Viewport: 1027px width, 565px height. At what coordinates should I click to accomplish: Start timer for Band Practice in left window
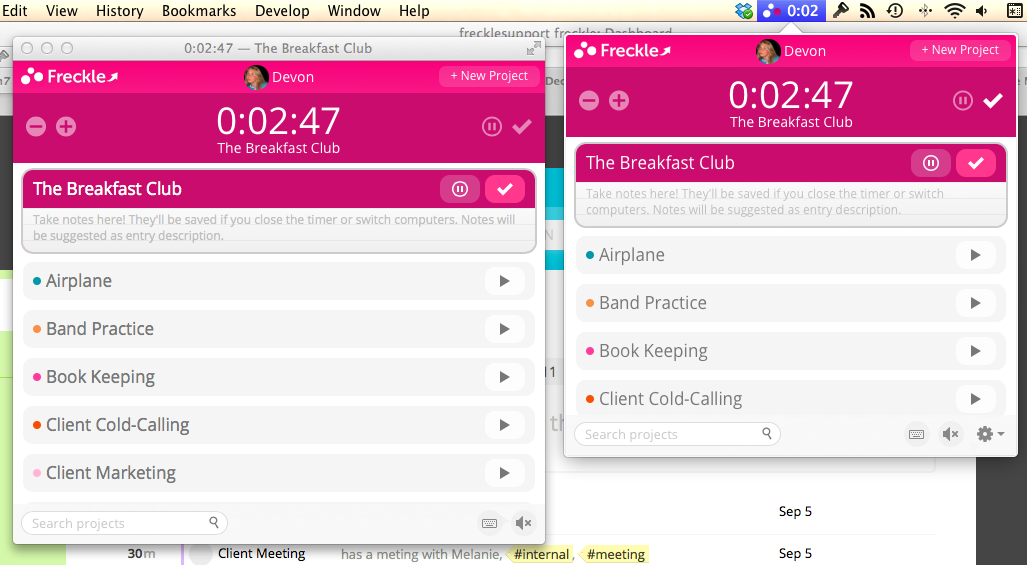coord(504,329)
